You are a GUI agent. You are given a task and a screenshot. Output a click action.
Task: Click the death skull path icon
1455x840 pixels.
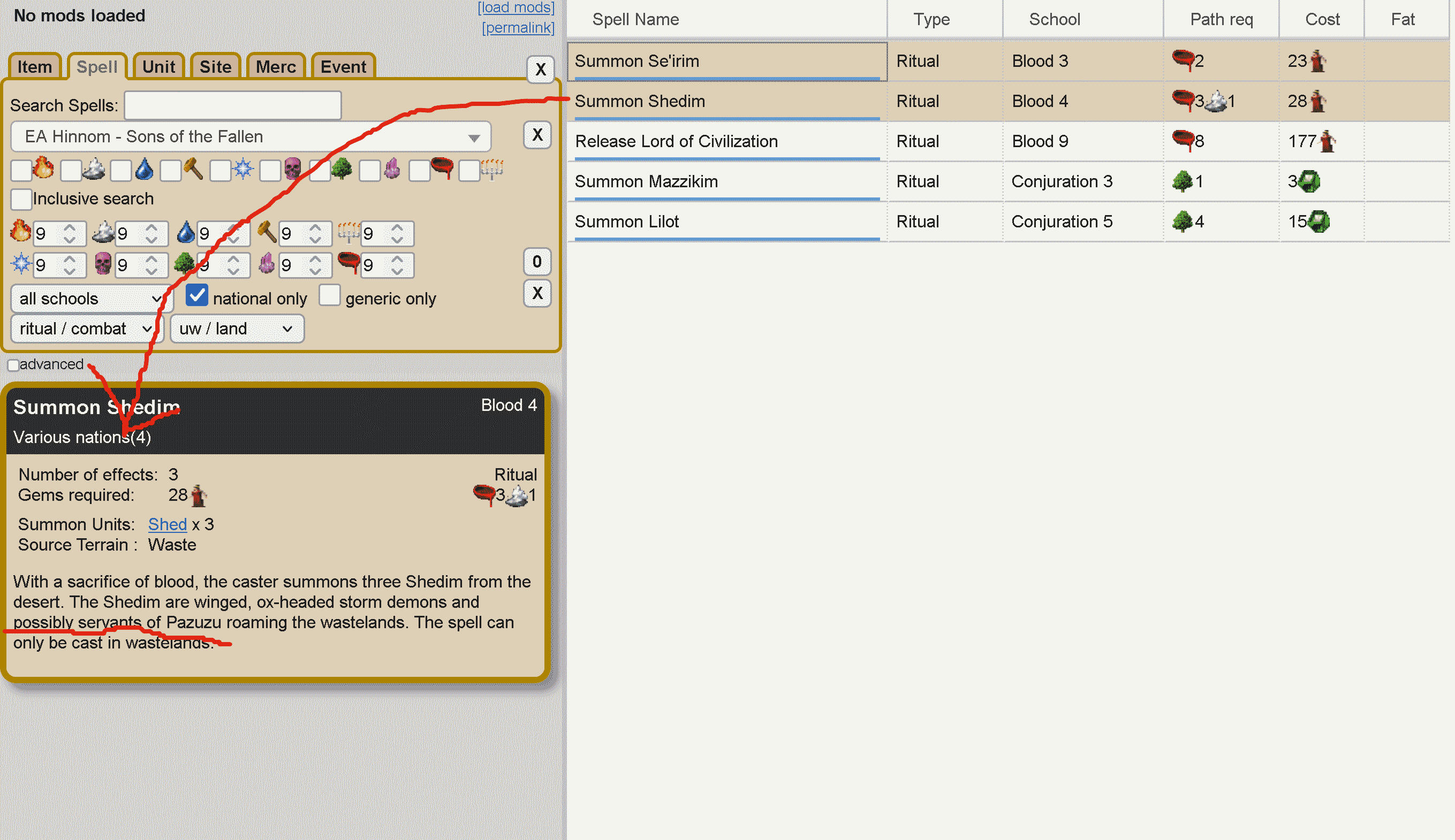click(x=293, y=170)
